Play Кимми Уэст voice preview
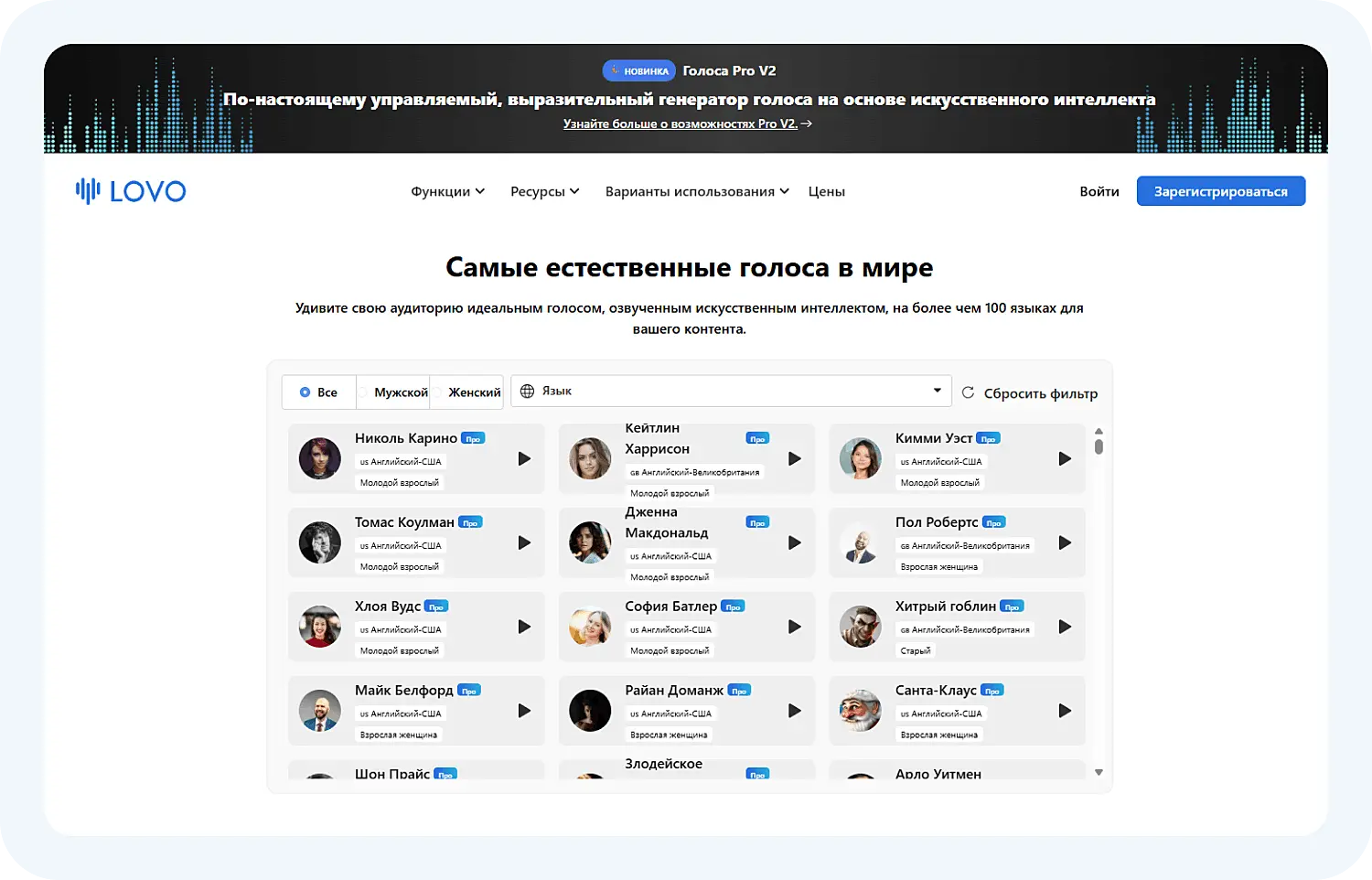This screenshot has height=880, width=1372. pyautogui.click(x=1065, y=459)
